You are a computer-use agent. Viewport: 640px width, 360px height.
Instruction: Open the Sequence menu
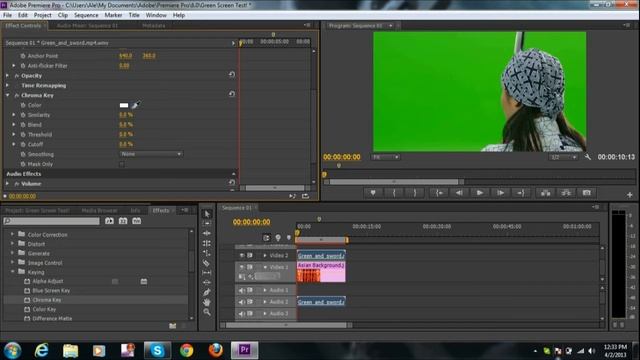[x=86, y=15]
